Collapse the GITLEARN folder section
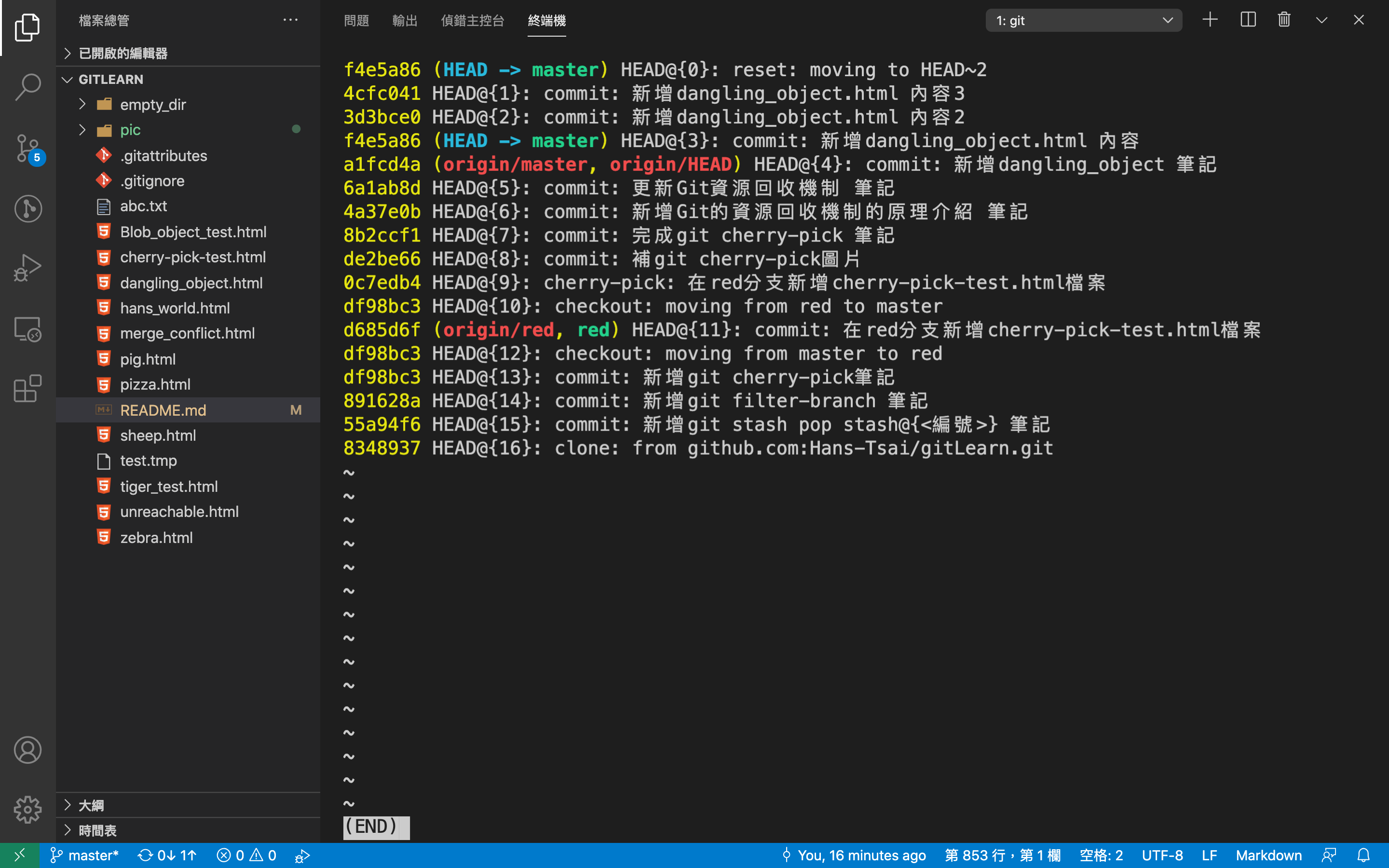 click(x=188, y=79)
